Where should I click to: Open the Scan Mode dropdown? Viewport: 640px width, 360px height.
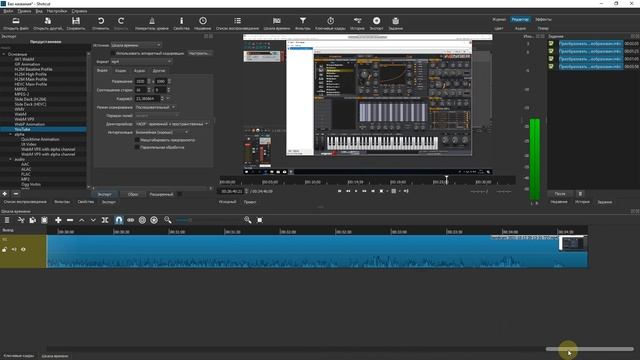point(156,107)
